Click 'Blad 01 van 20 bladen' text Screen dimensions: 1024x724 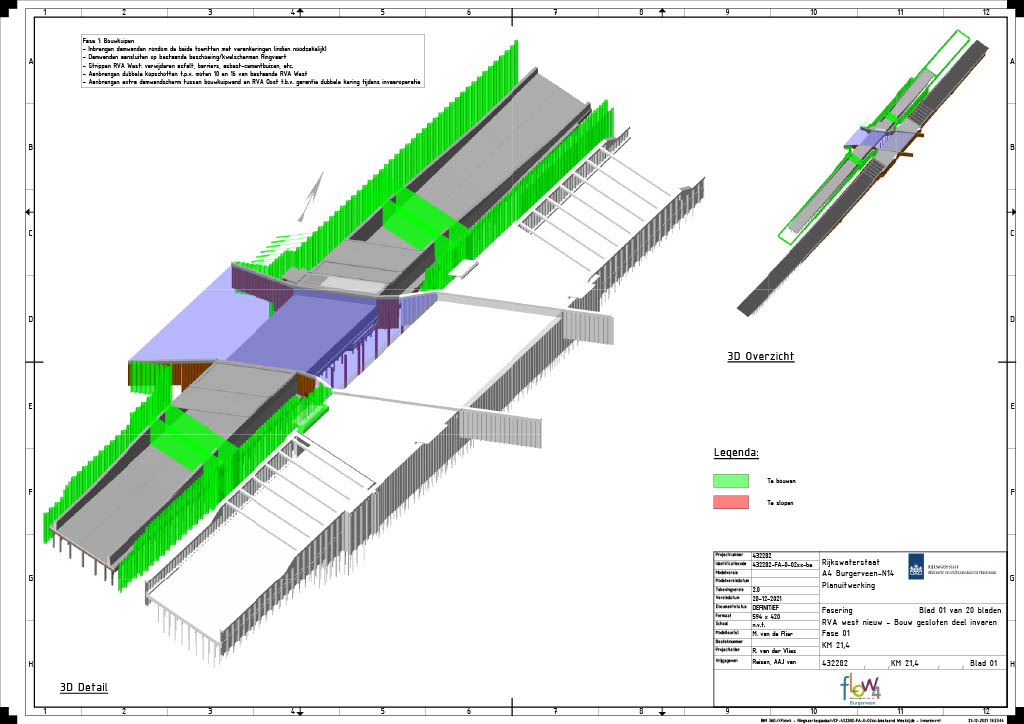(958, 610)
